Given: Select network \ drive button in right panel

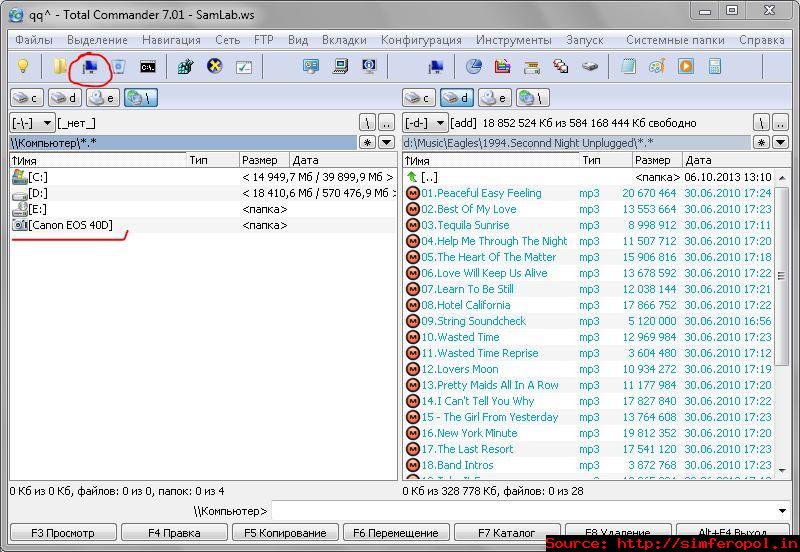Looking at the screenshot, I should (x=533, y=97).
